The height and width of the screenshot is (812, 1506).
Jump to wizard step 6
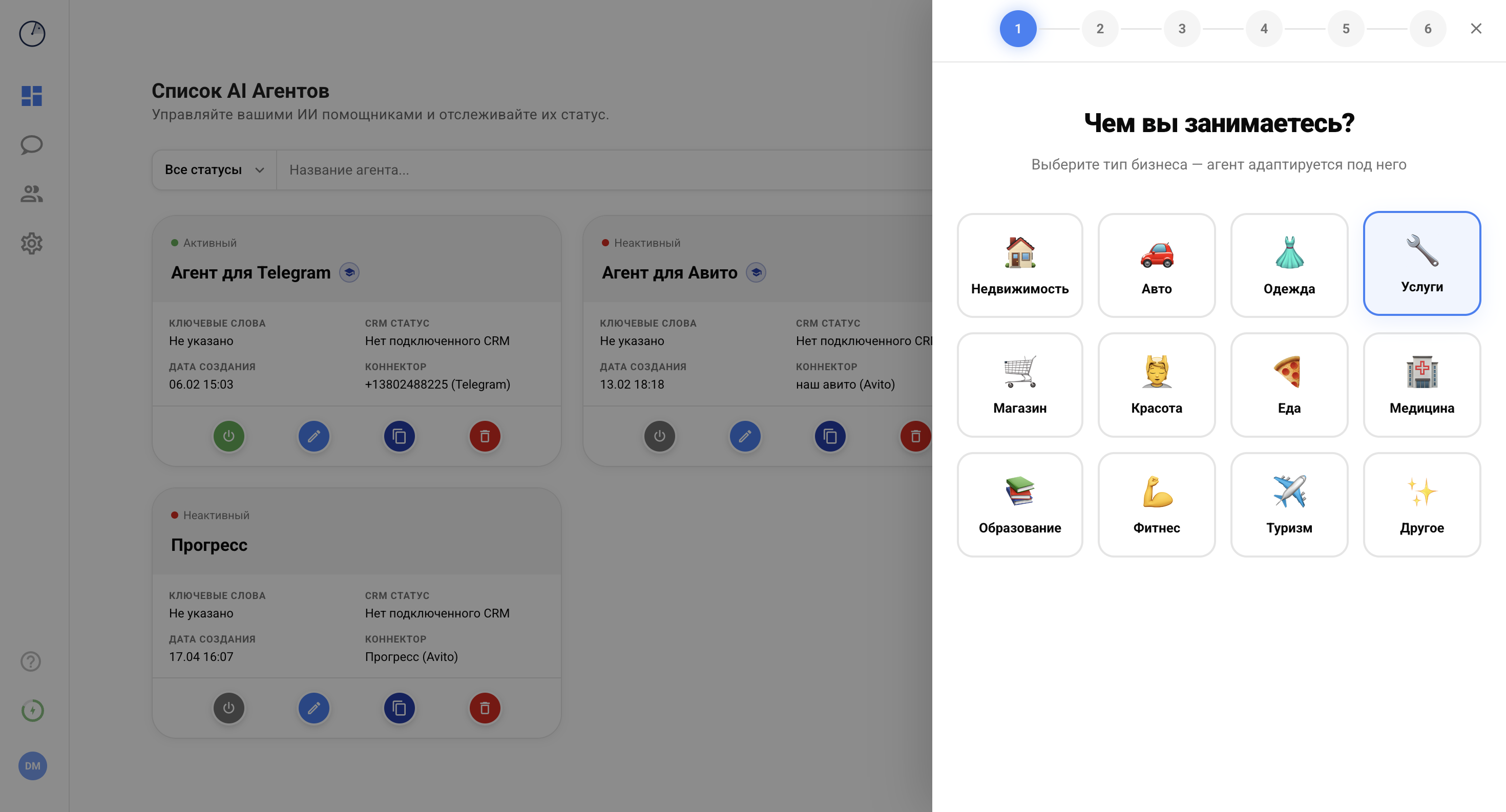(x=1428, y=29)
